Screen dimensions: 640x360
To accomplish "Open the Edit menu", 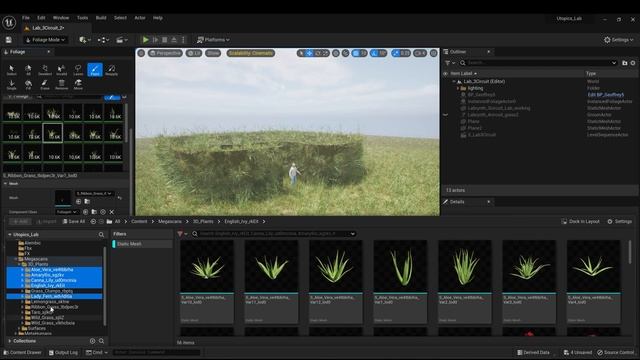I will tap(41, 18).
